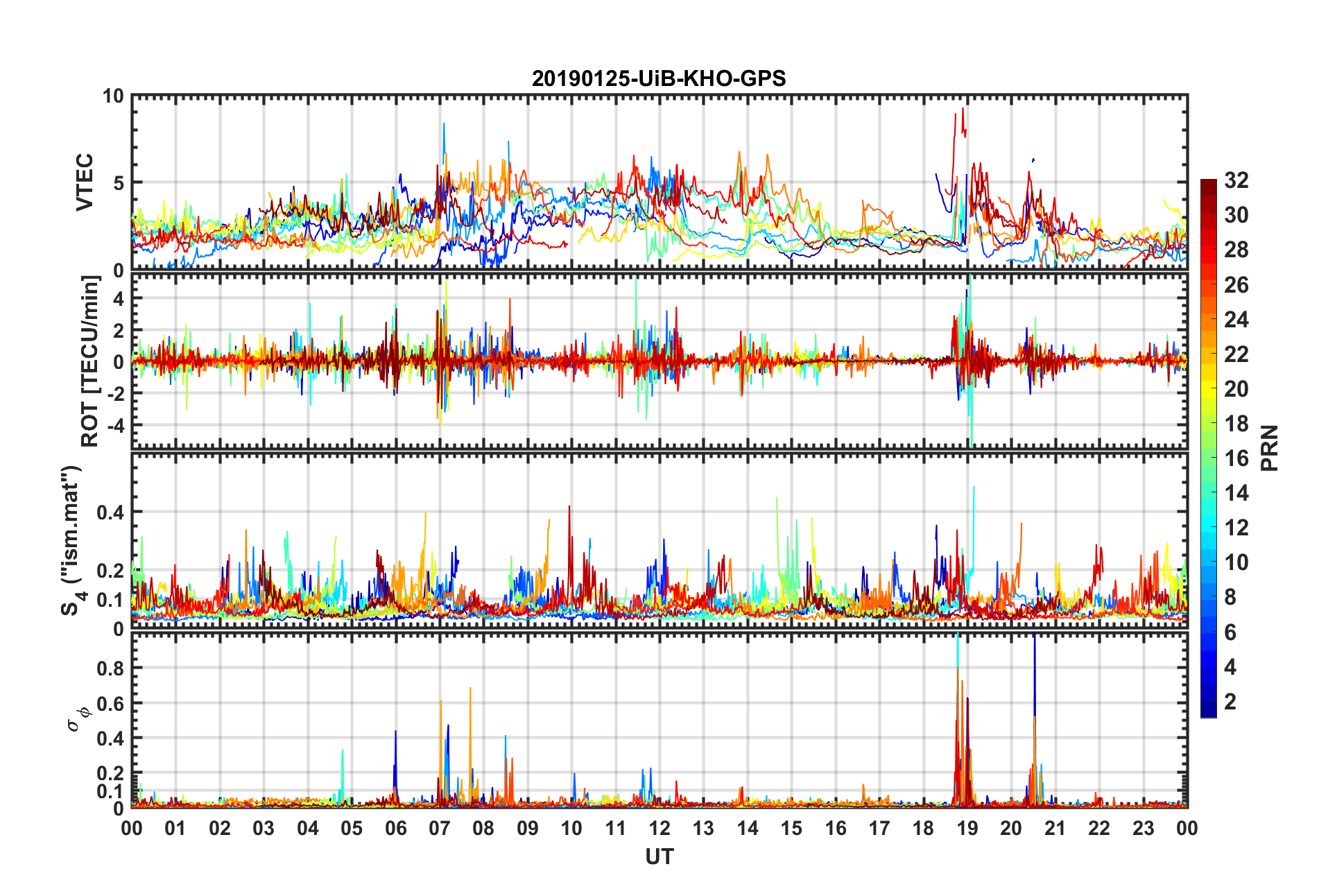The height and width of the screenshot is (896, 1319).
Task: Click S4 axis tick label 0.2
Action: 110,571
